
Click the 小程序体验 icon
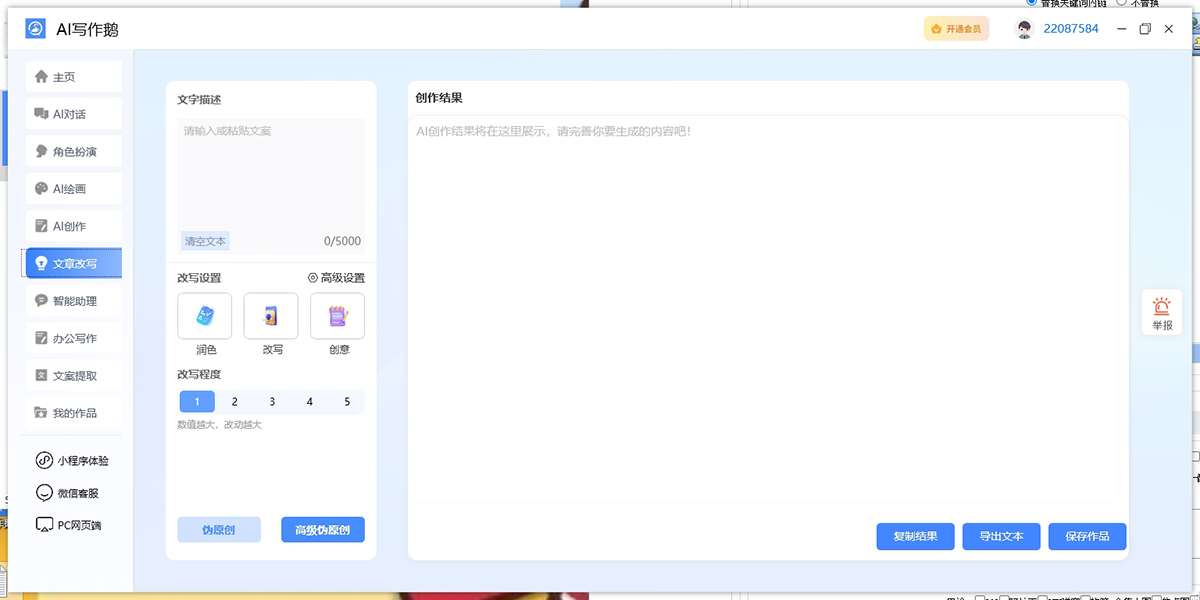coord(44,461)
